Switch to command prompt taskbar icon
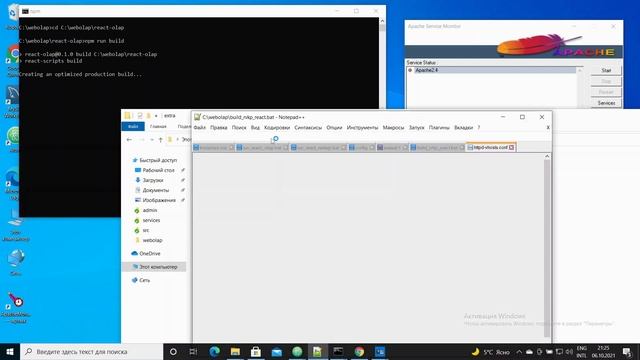The height and width of the screenshot is (360, 640). [x=338, y=351]
